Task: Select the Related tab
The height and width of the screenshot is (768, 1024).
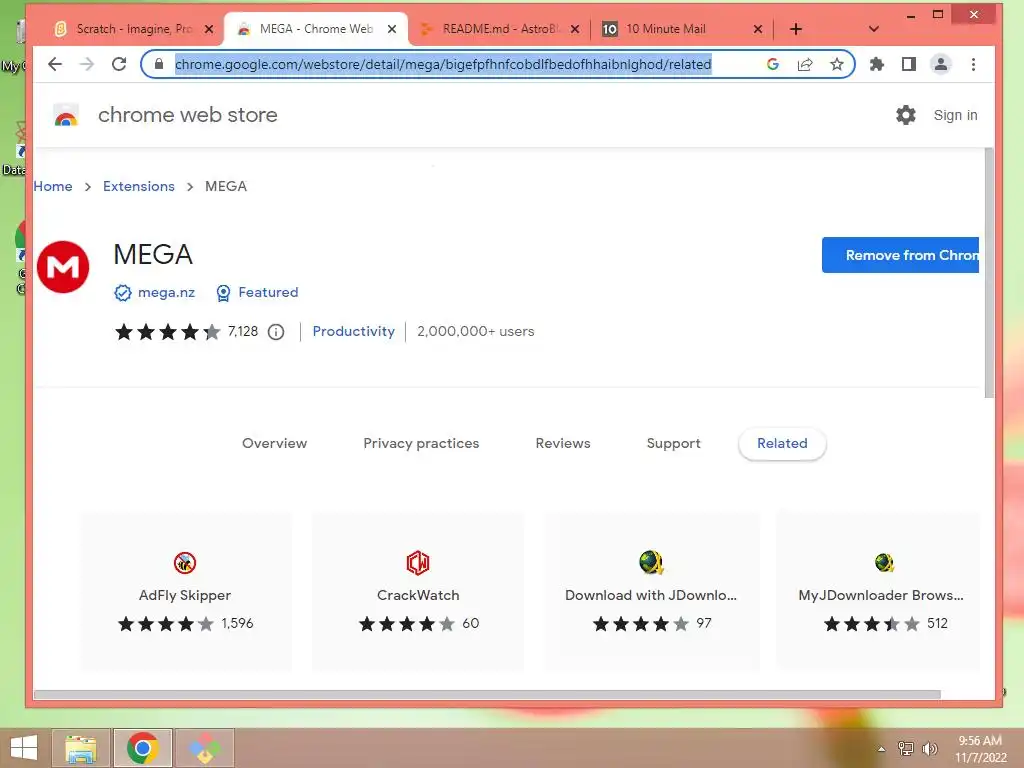Action: point(782,443)
